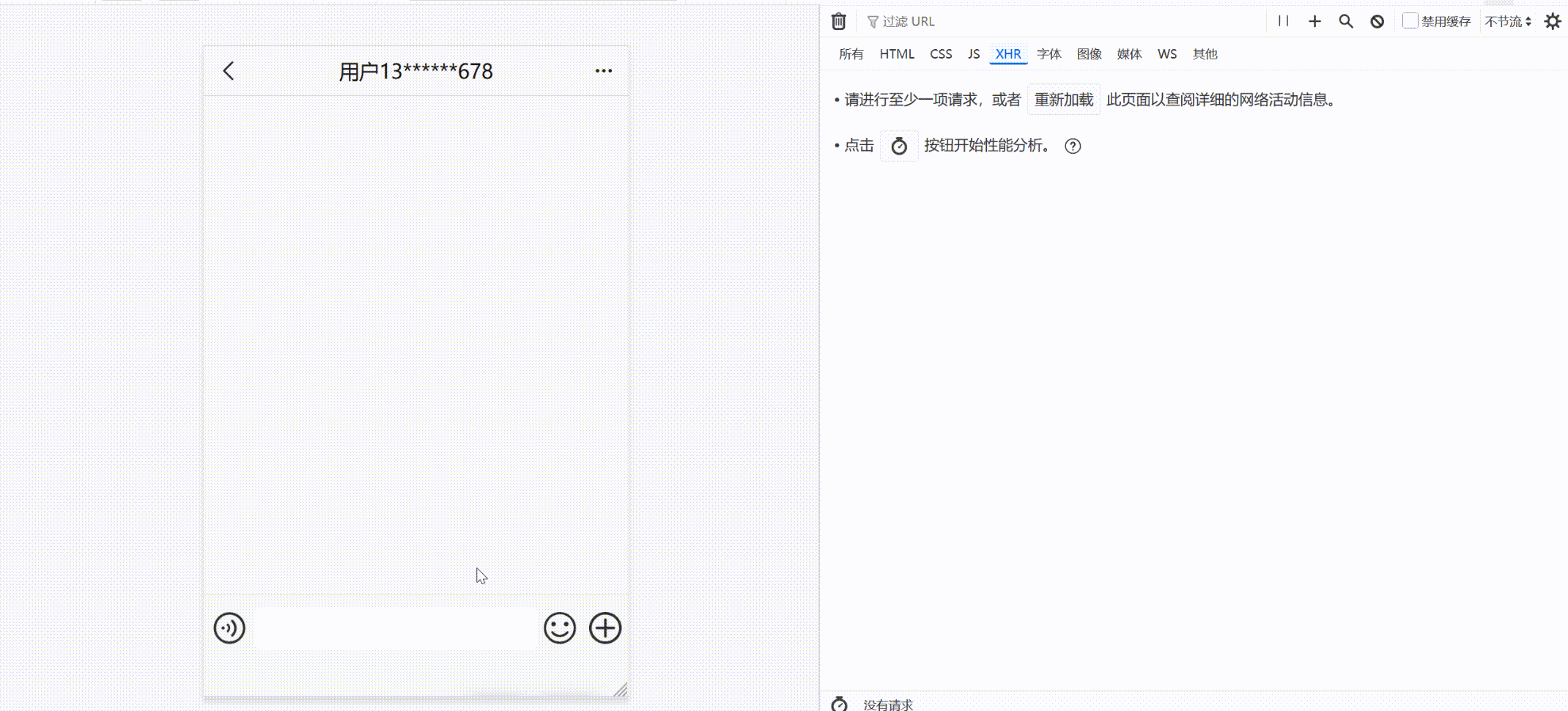Select the voice message icon
1568x711 pixels.
[x=229, y=628]
